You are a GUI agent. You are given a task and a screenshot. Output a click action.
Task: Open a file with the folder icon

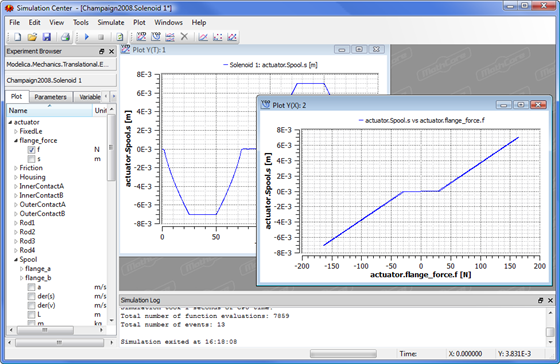32,37
